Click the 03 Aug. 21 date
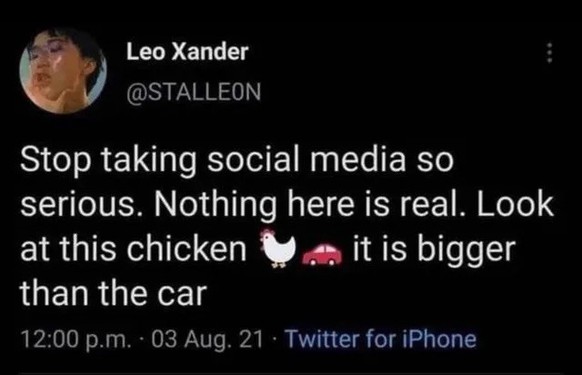 (x=207, y=339)
